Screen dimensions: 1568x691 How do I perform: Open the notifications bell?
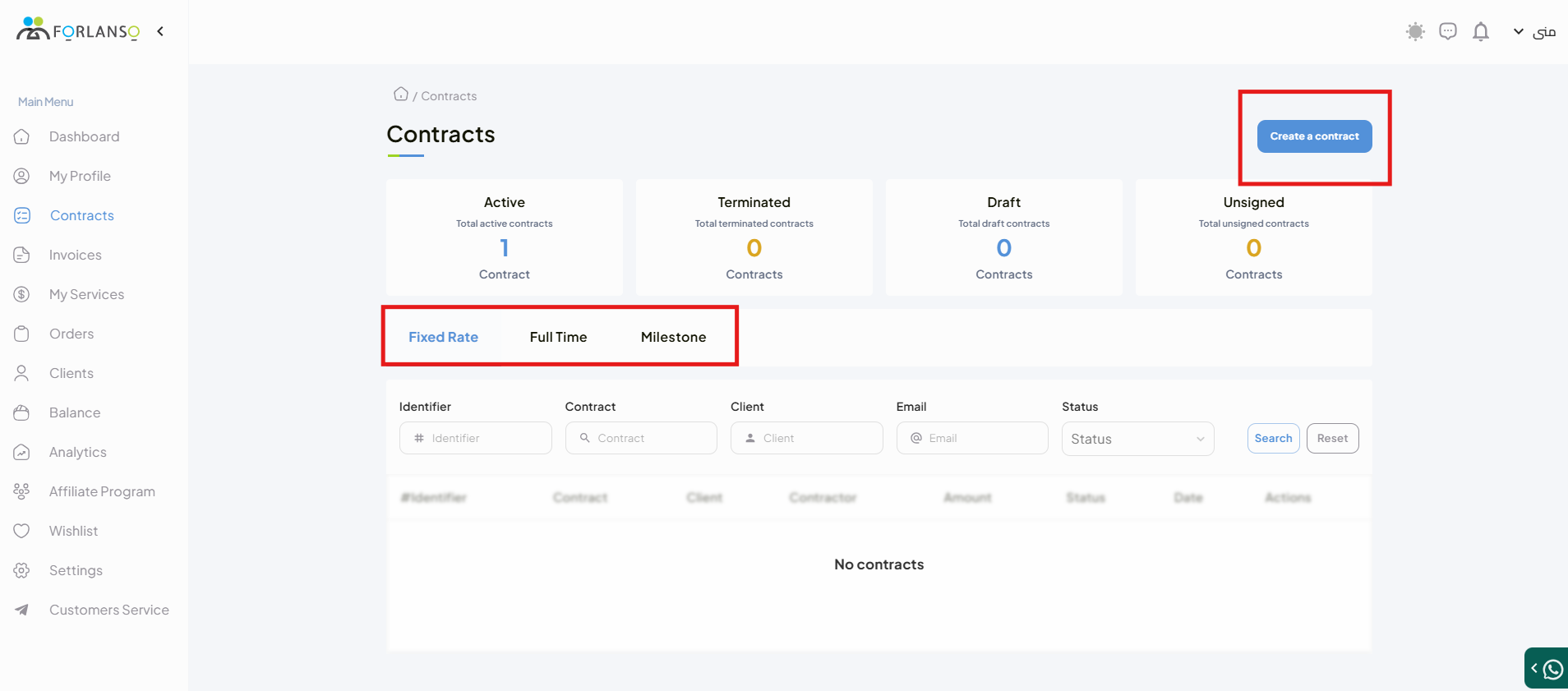coord(1481,32)
